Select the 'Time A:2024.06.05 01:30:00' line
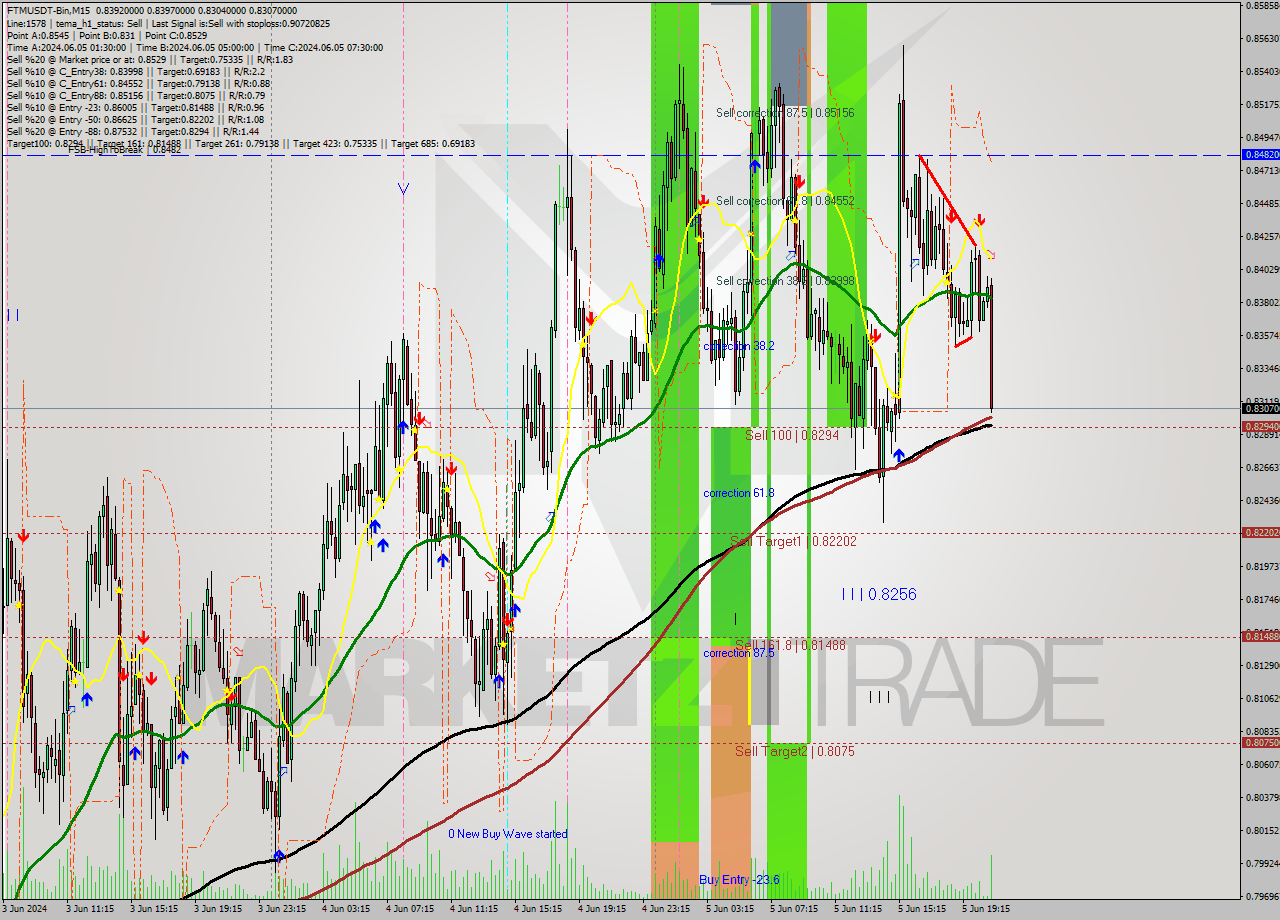Screen dimensions: 1280x920 tap(194, 47)
